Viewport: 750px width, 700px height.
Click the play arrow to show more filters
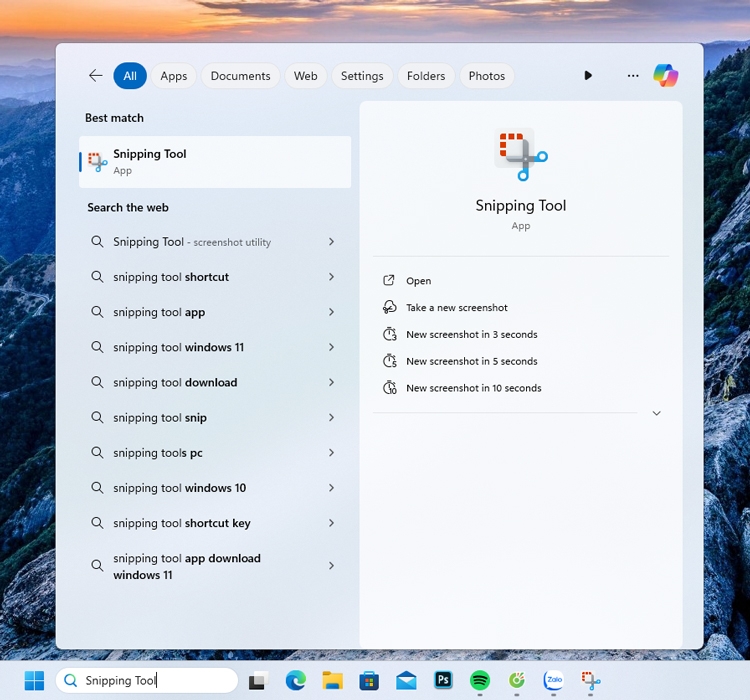coord(588,76)
